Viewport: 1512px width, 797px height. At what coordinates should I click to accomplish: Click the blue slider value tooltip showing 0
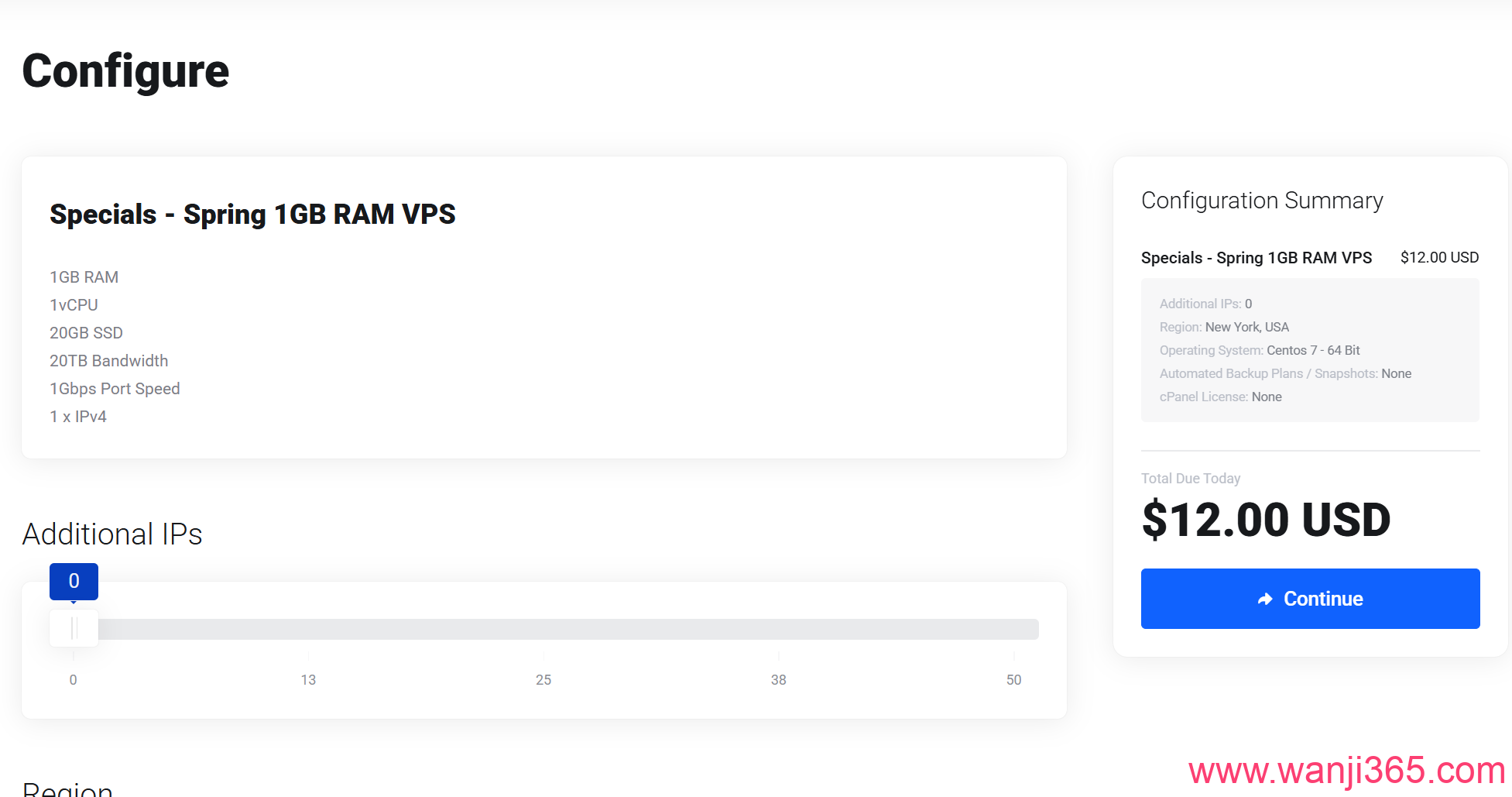pos(74,581)
